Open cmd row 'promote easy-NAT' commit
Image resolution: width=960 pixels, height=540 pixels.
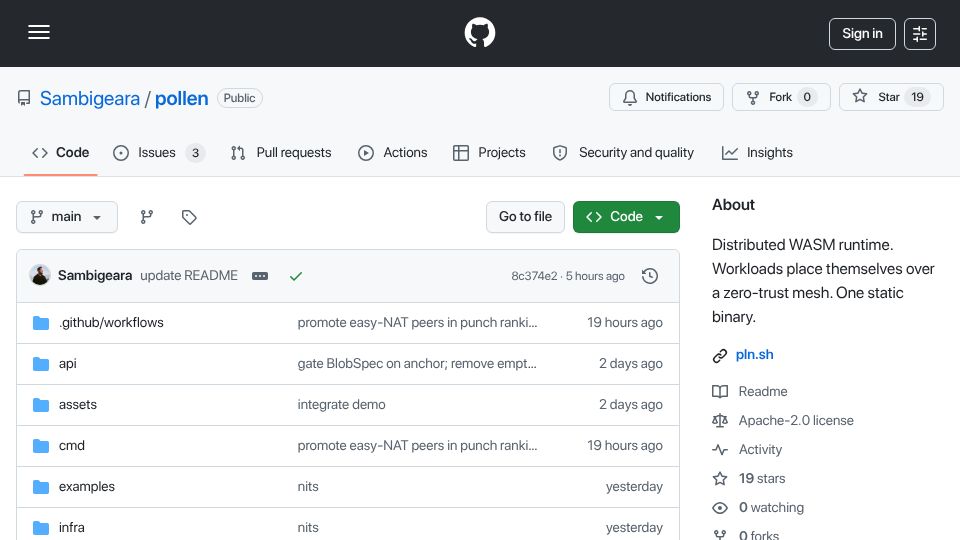418,446
